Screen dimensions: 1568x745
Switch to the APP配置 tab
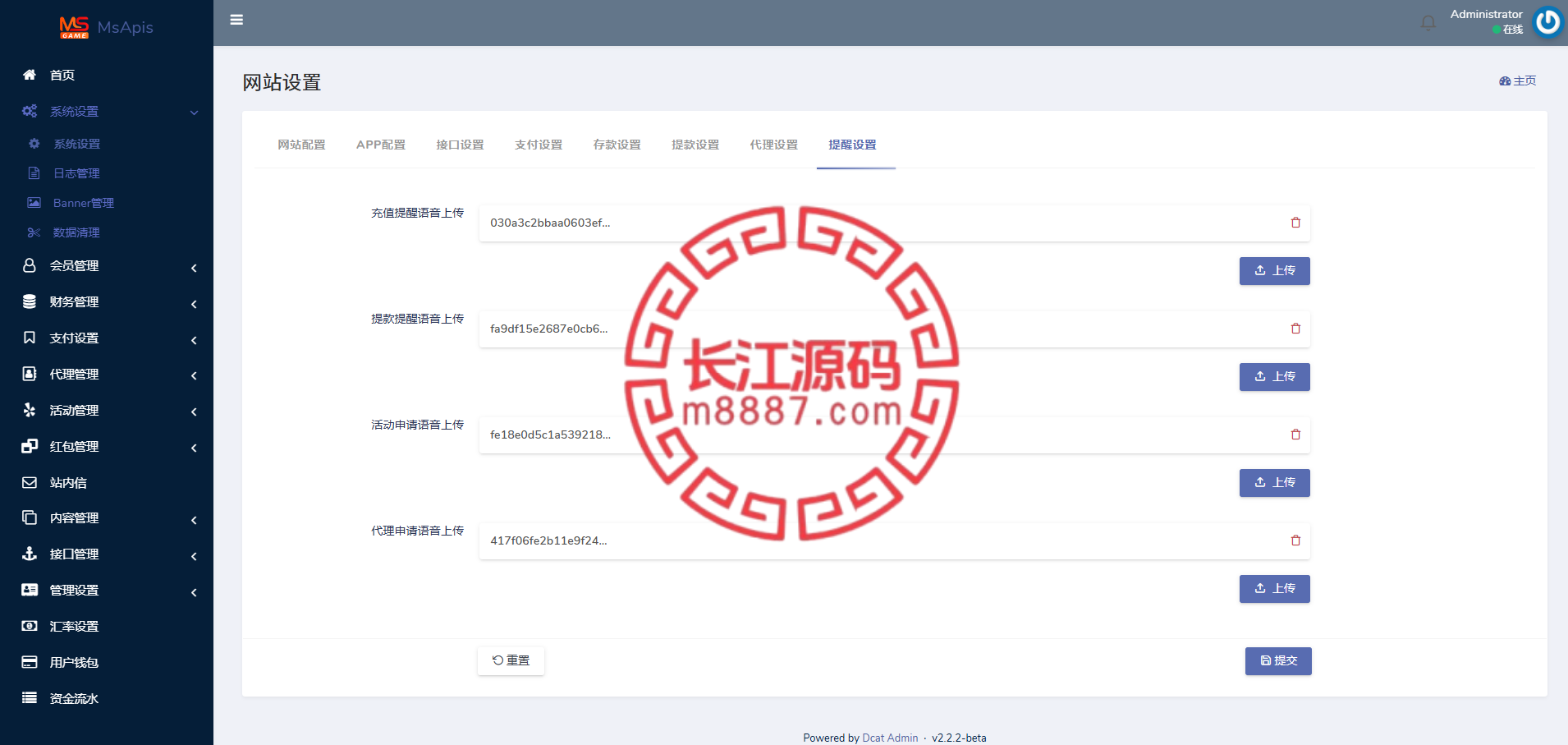[381, 145]
